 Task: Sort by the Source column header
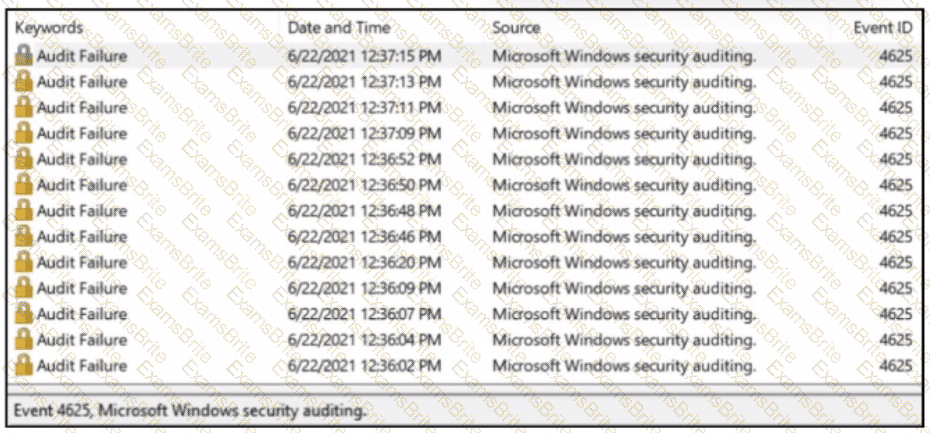[516, 28]
